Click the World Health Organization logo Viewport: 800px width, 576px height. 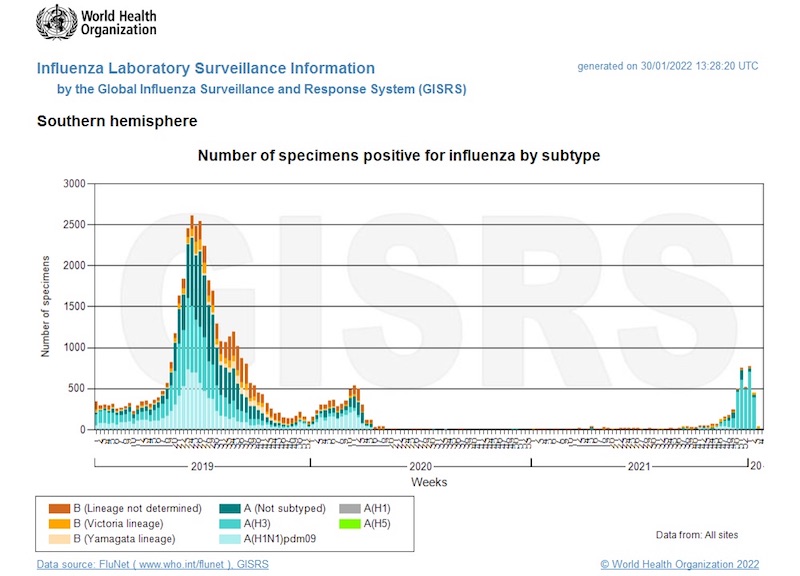[96, 22]
